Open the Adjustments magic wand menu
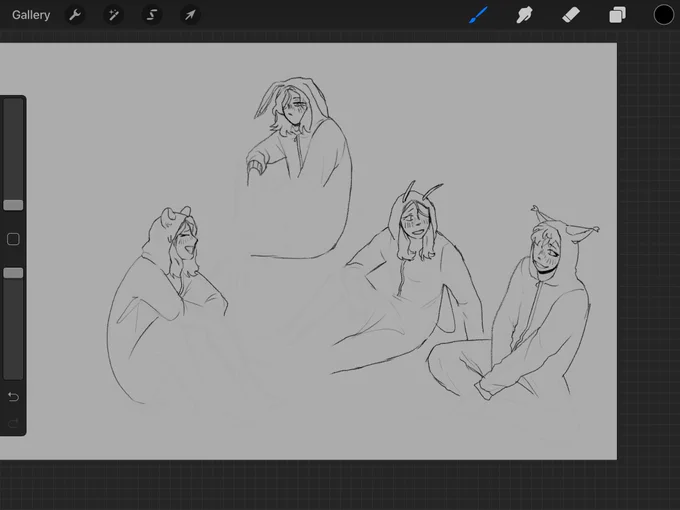 (114, 15)
